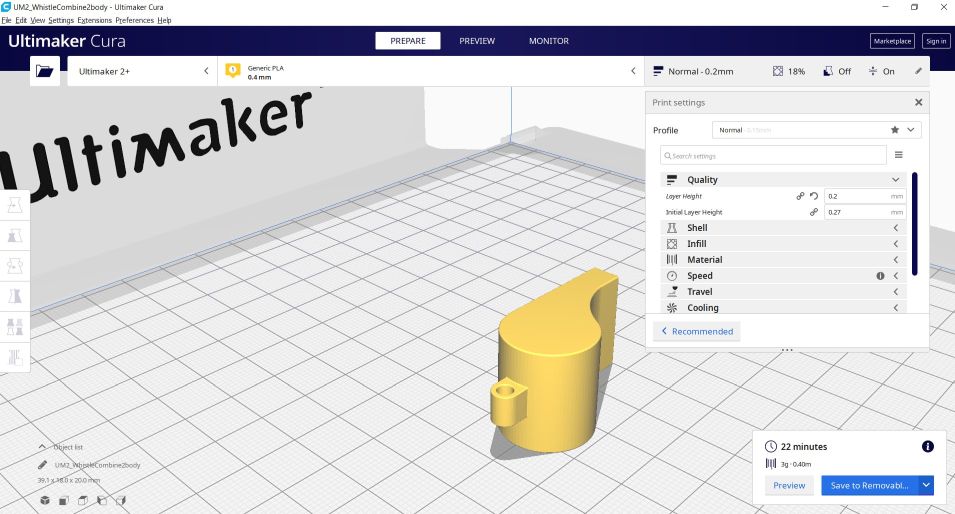Click the print settings panel scrollbar
This screenshot has width=955, height=514.
[x=915, y=224]
